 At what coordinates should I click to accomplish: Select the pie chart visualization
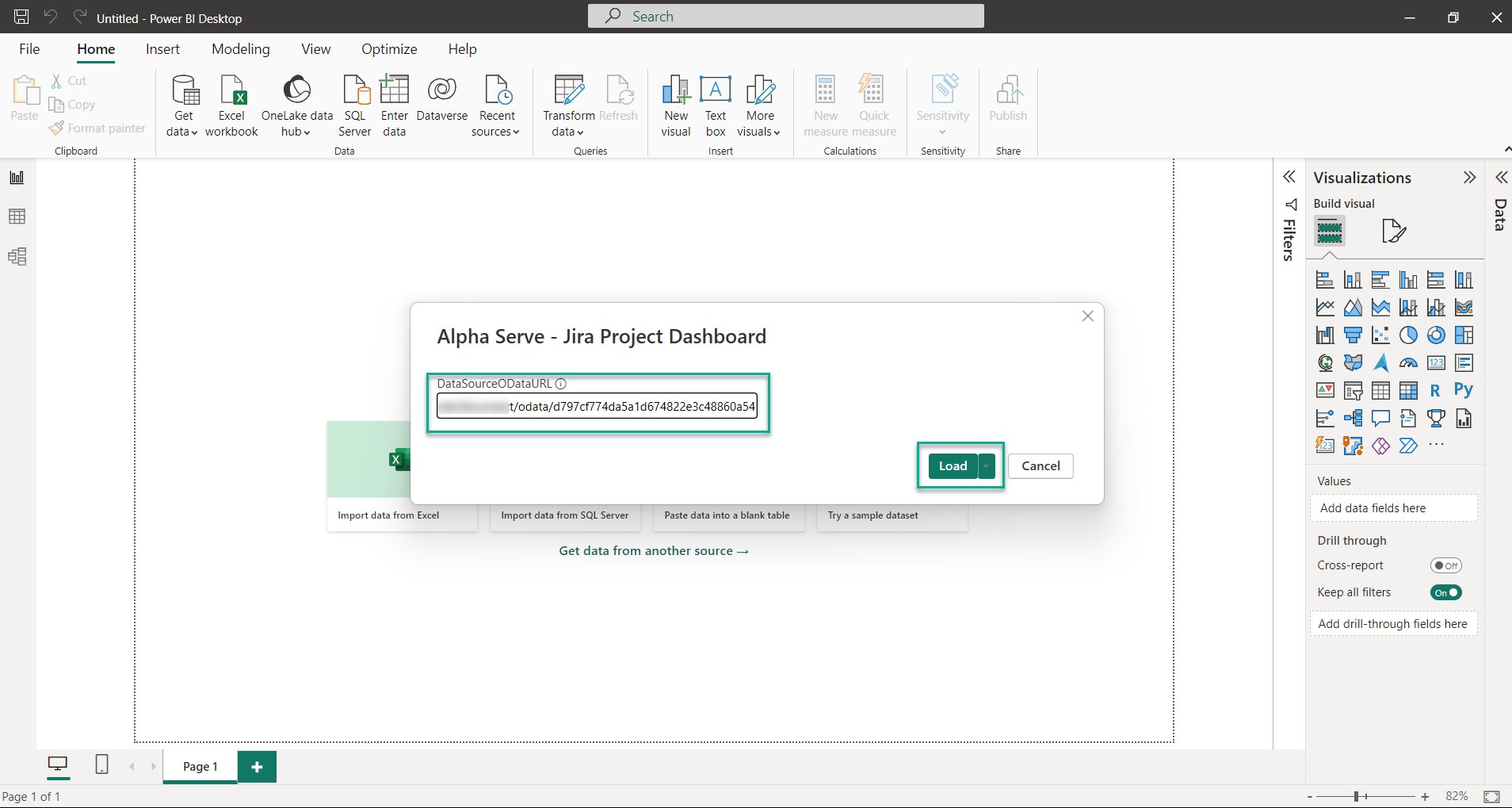point(1408,335)
